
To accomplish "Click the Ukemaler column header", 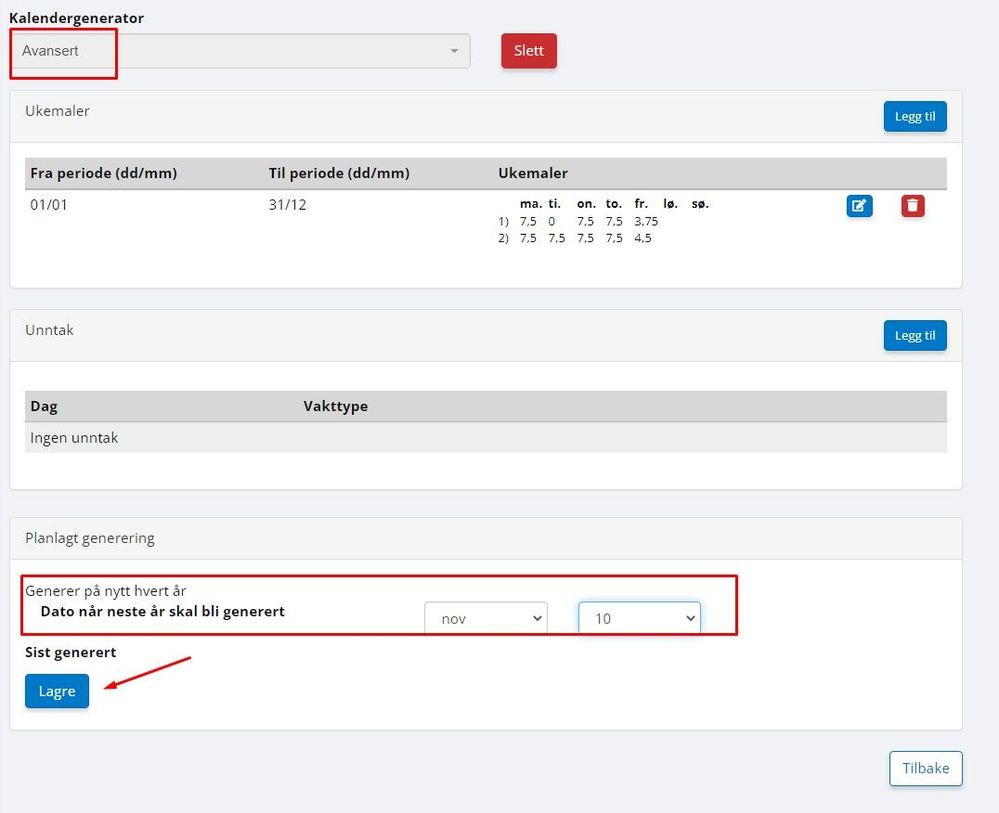I will point(533,173).
